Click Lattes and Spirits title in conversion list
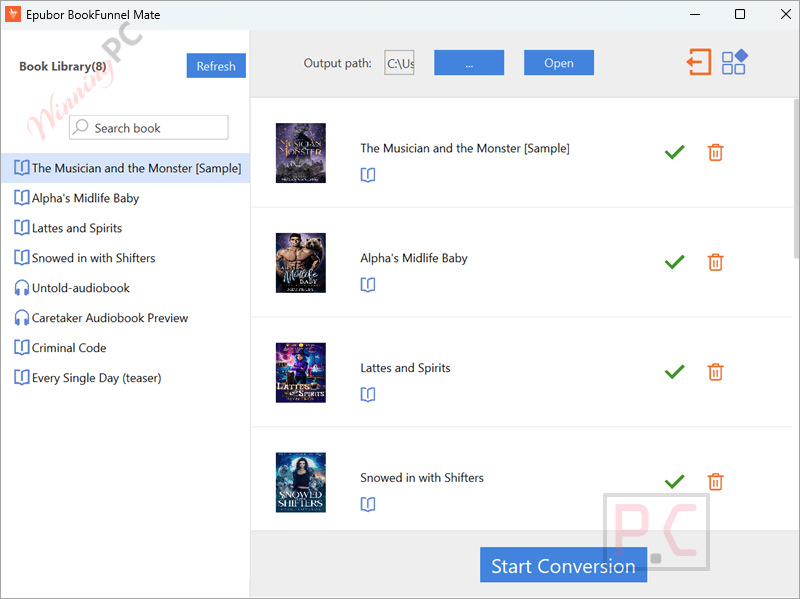Screen dimensions: 800x599 pos(405,368)
